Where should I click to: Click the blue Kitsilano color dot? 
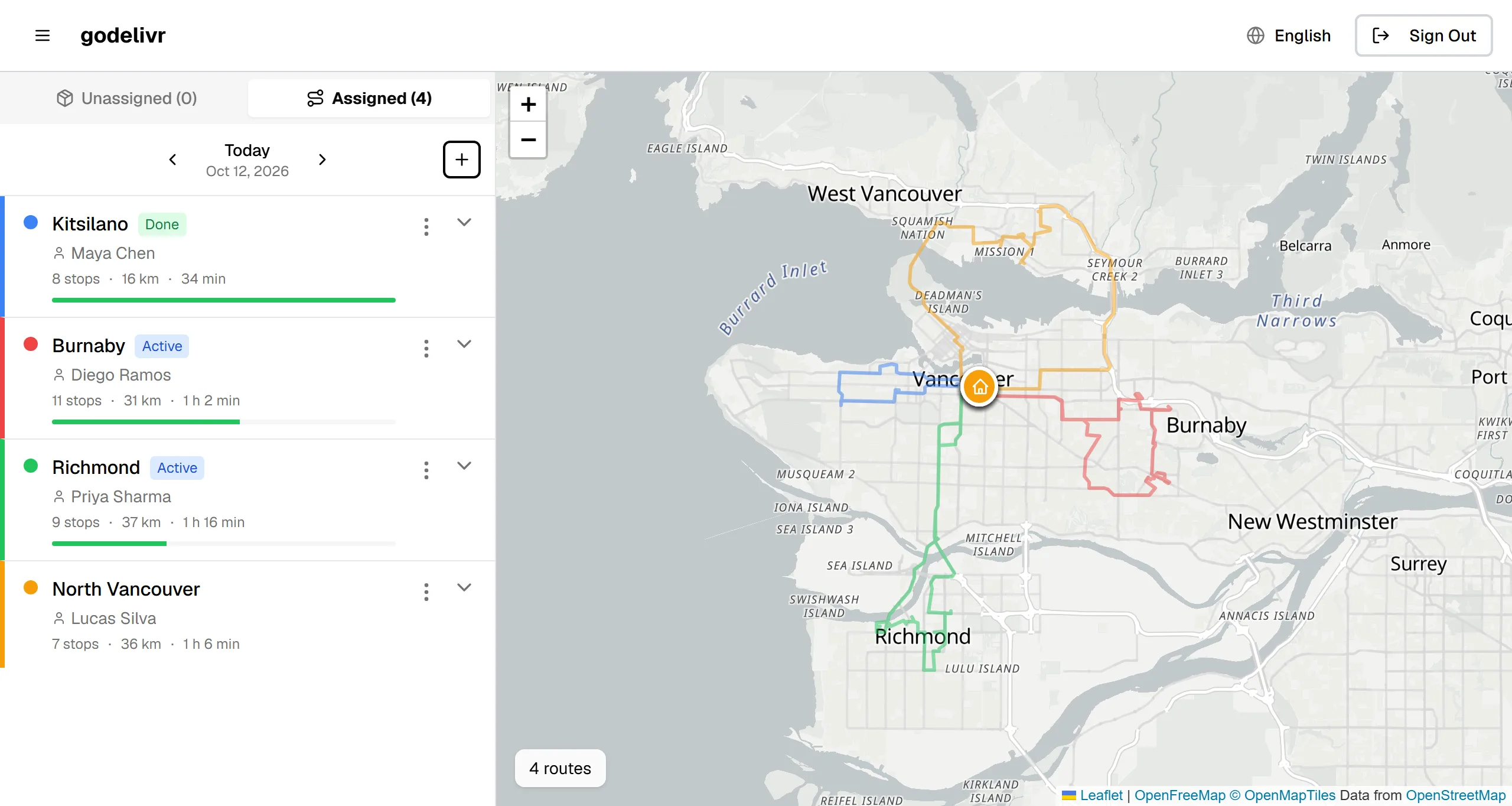(x=31, y=222)
